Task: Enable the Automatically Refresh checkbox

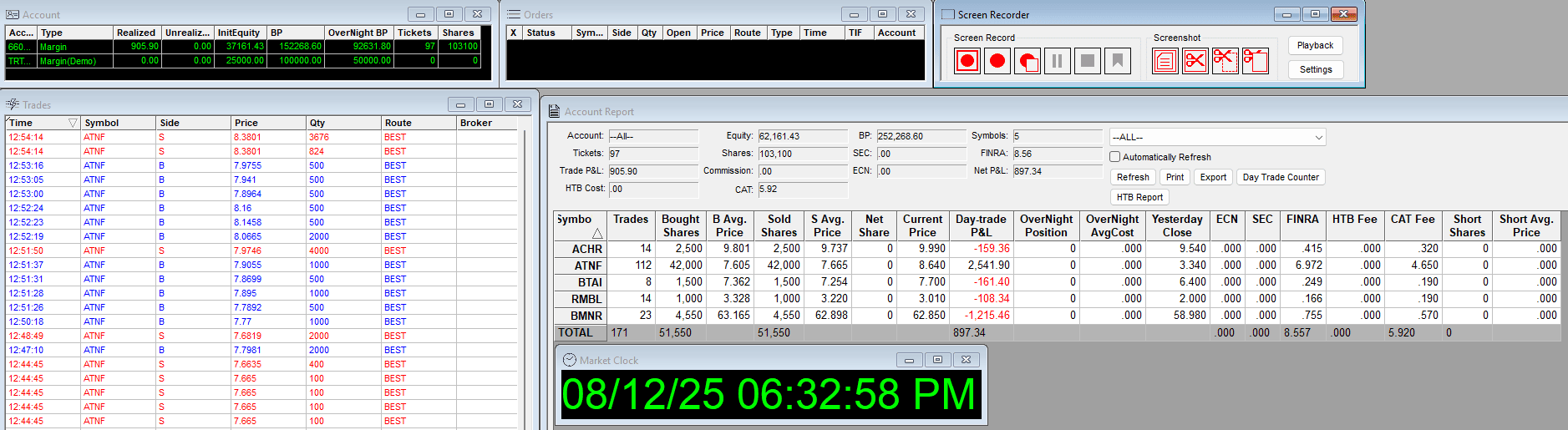Action: click(x=1114, y=157)
